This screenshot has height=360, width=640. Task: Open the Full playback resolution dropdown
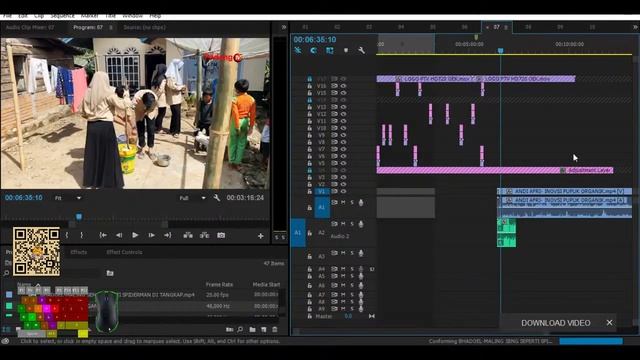coord(193,198)
